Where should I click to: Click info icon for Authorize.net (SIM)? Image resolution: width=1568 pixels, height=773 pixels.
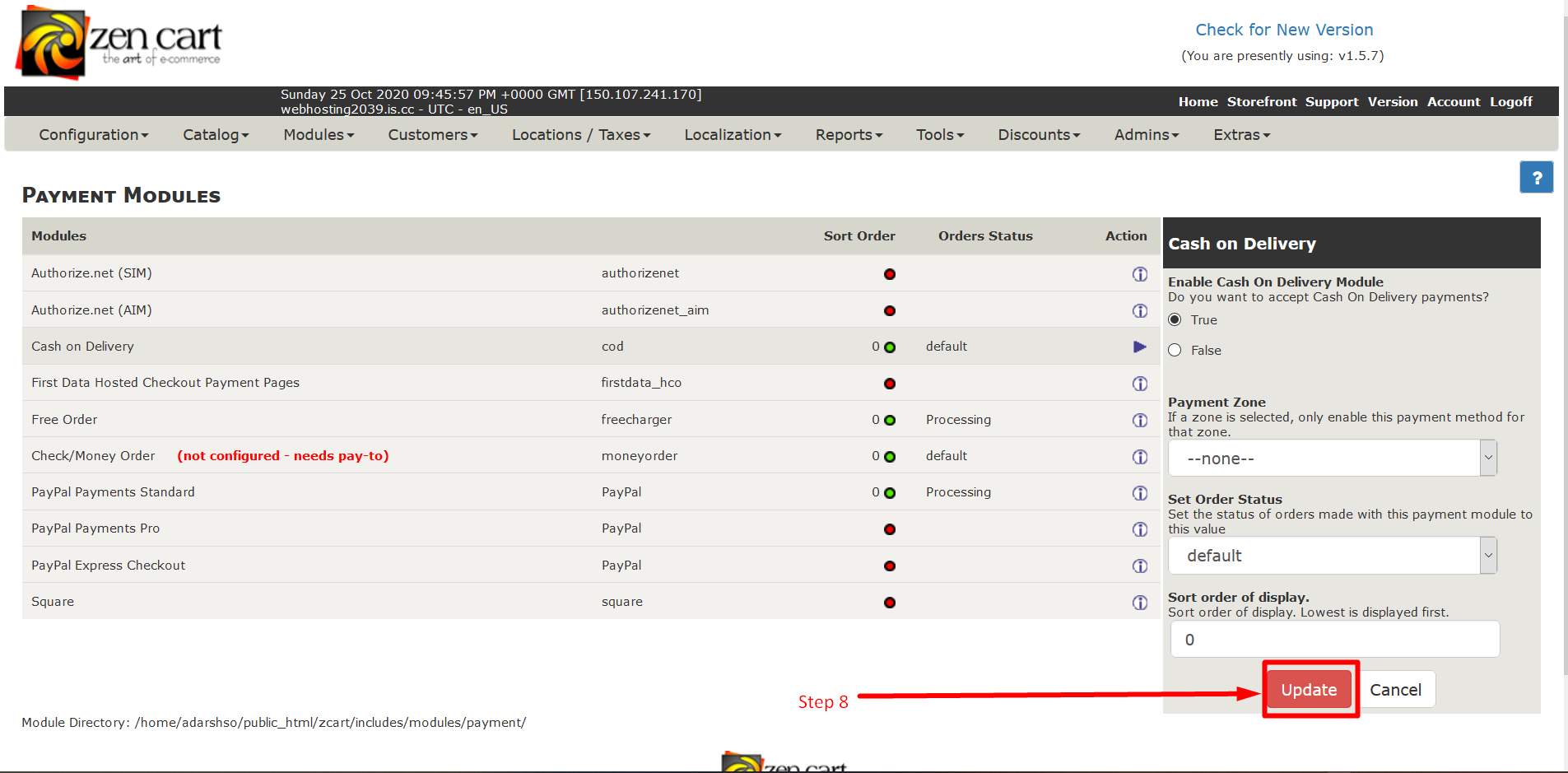1140,274
